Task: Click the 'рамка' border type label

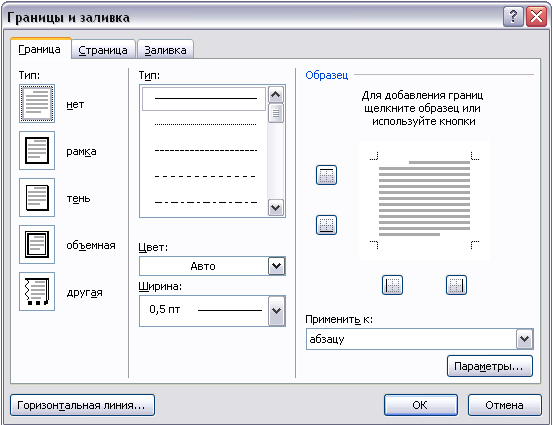Action: click(81, 152)
